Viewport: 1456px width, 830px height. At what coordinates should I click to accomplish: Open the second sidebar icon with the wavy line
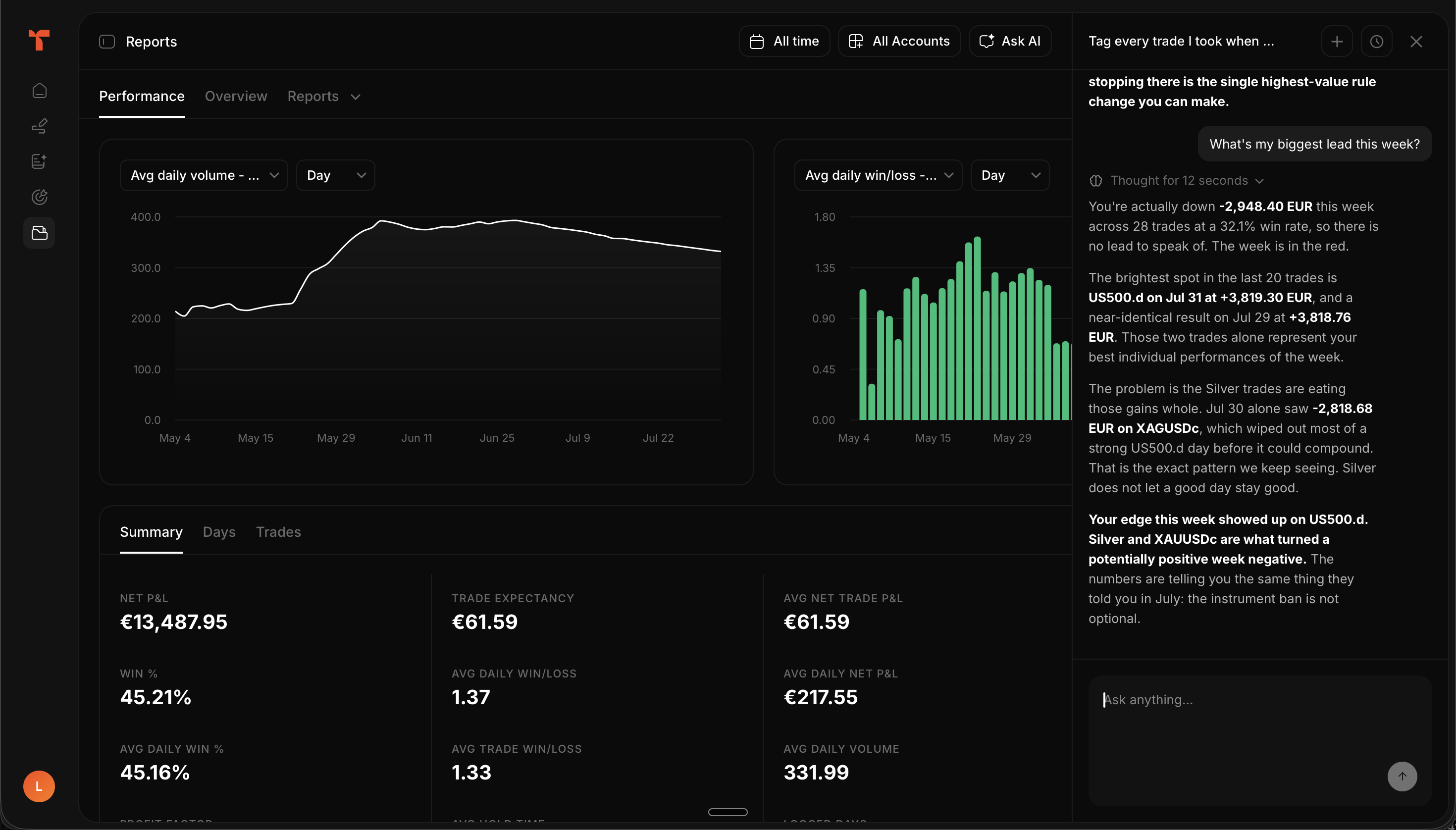tap(39, 126)
